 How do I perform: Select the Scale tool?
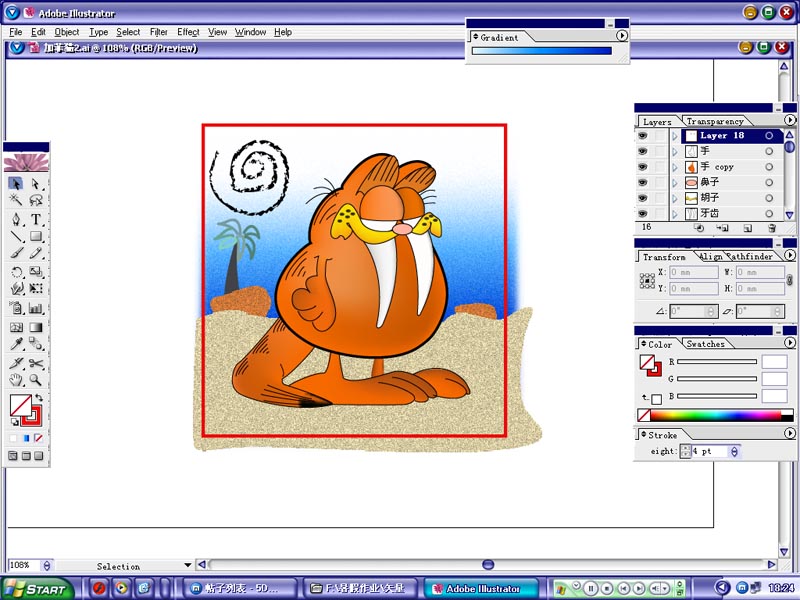(x=35, y=272)
